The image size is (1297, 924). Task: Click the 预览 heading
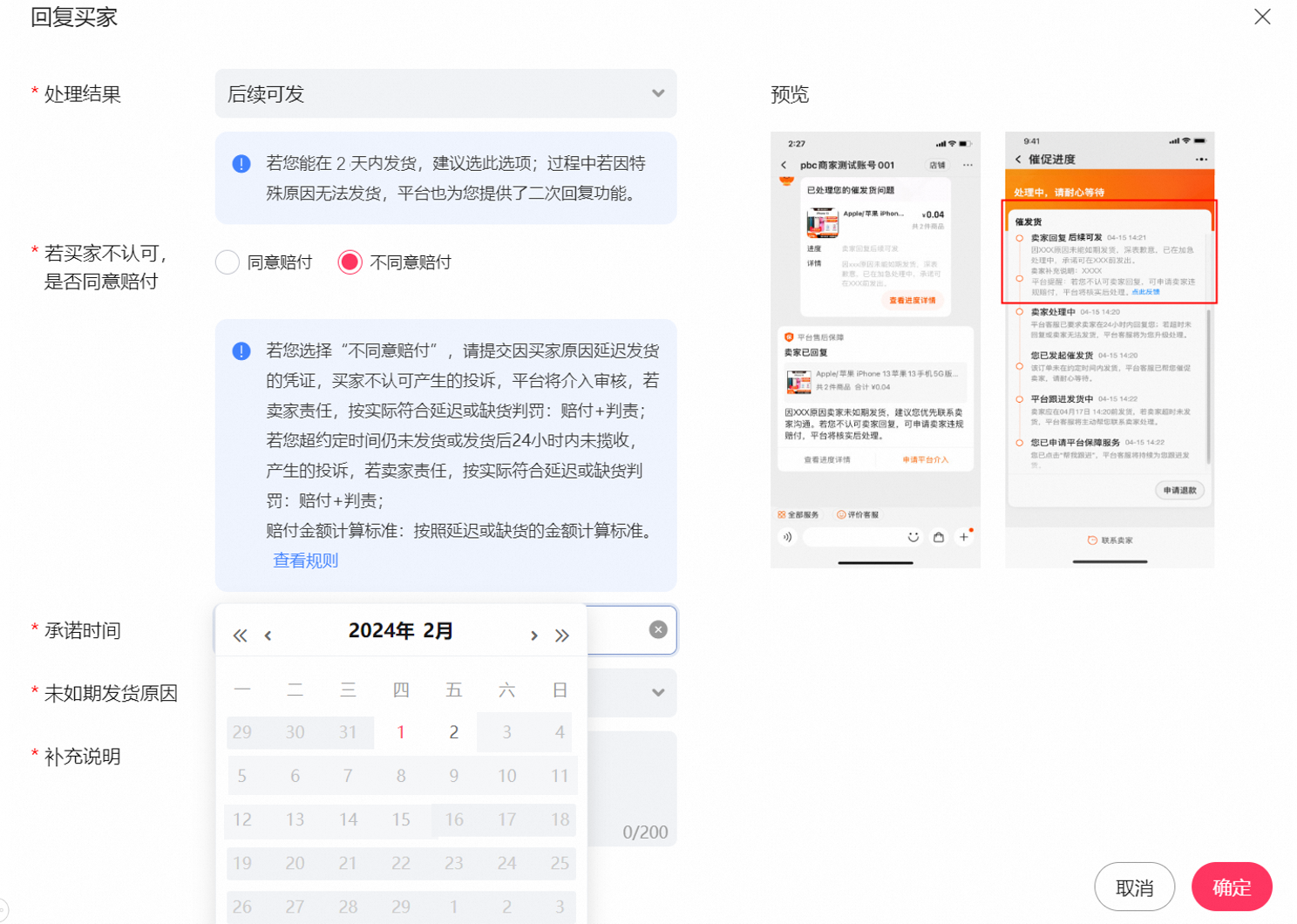pos(790,94)
